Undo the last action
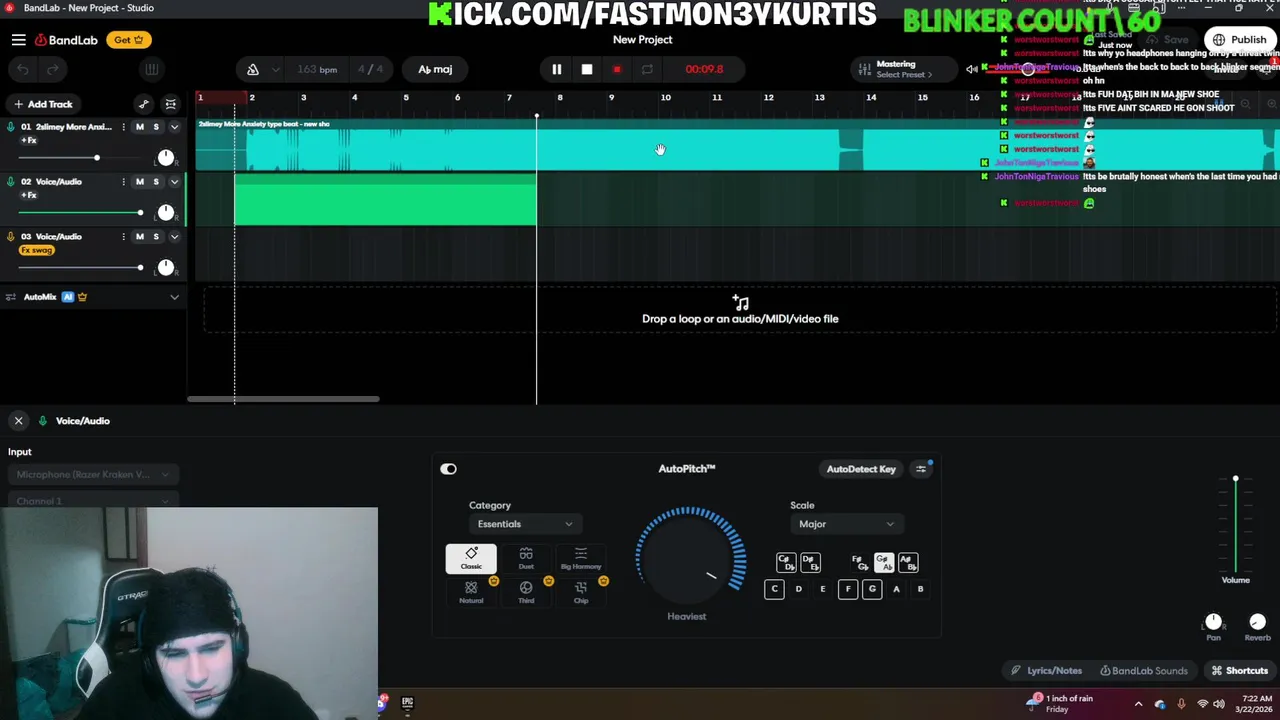Screen dimensions: 1280x720 [23, 69]
